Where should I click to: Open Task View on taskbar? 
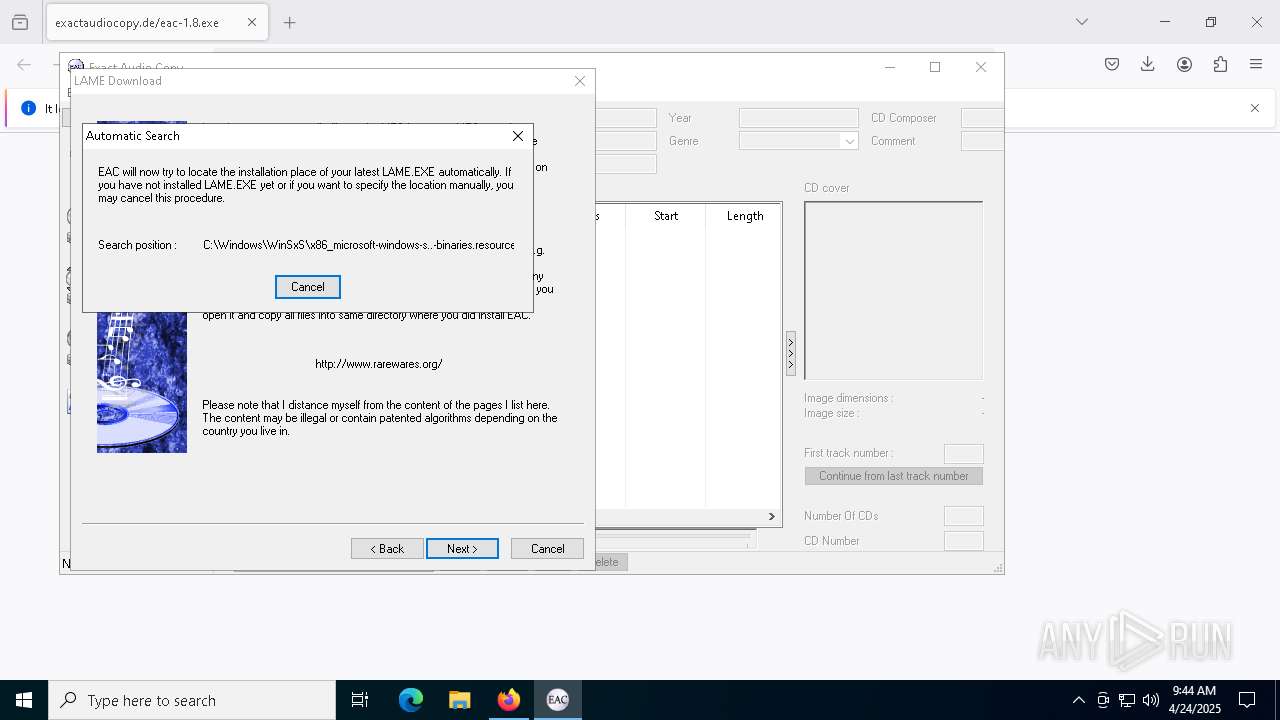pyautogui.click(x=360, y=700)
